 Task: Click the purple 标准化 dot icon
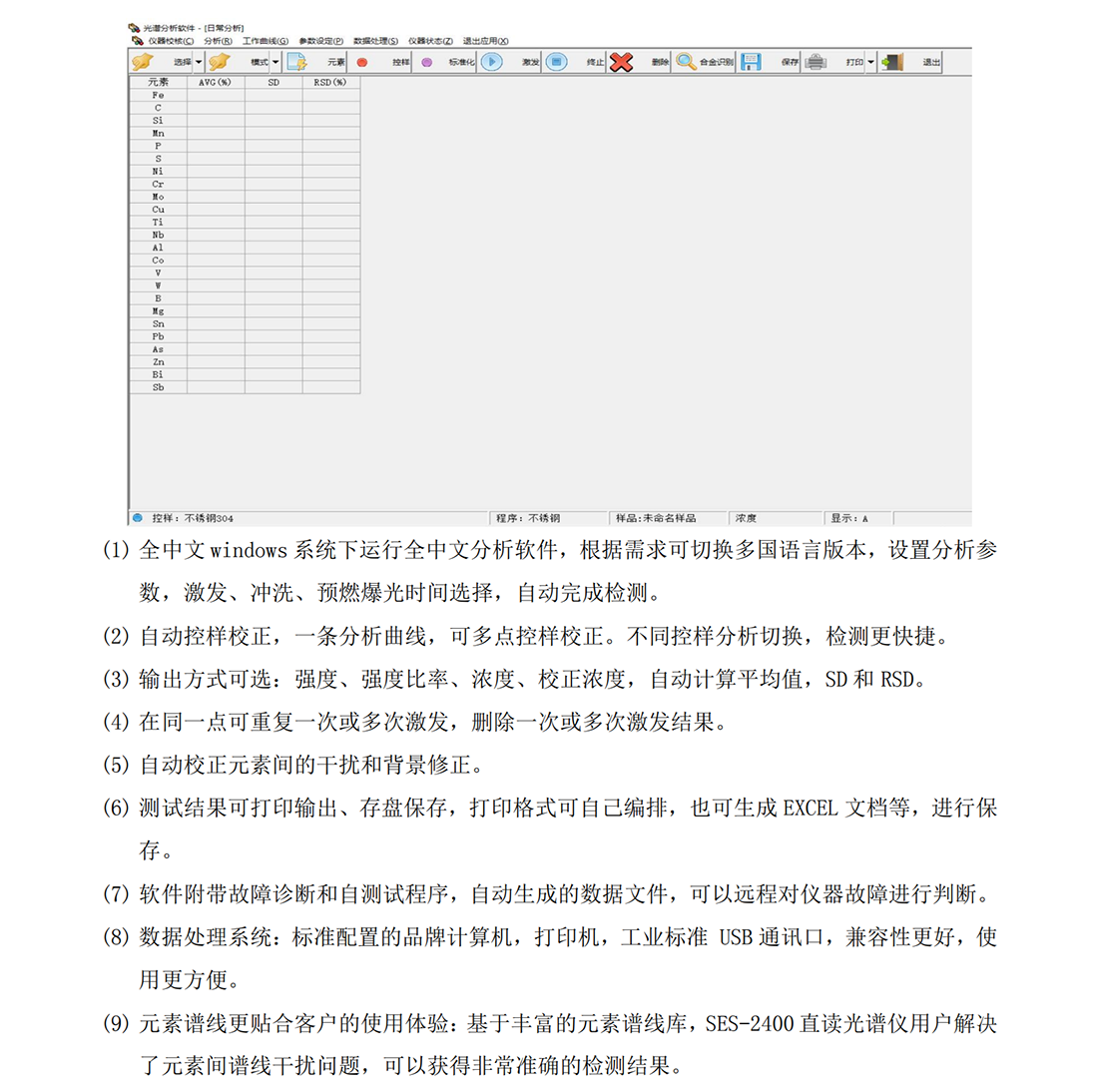(x=427, y=62)
